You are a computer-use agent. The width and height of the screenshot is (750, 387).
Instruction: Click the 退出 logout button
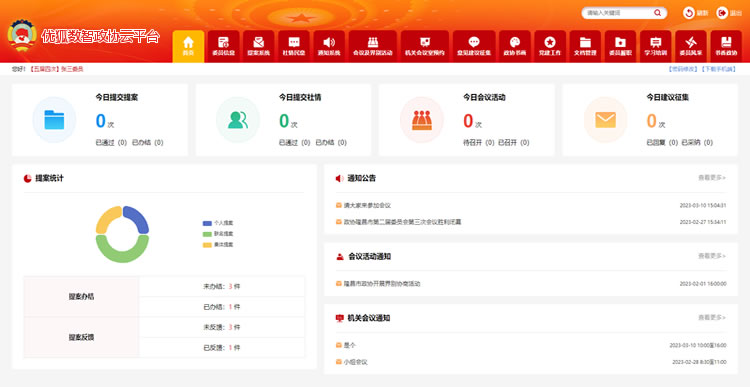729,13
